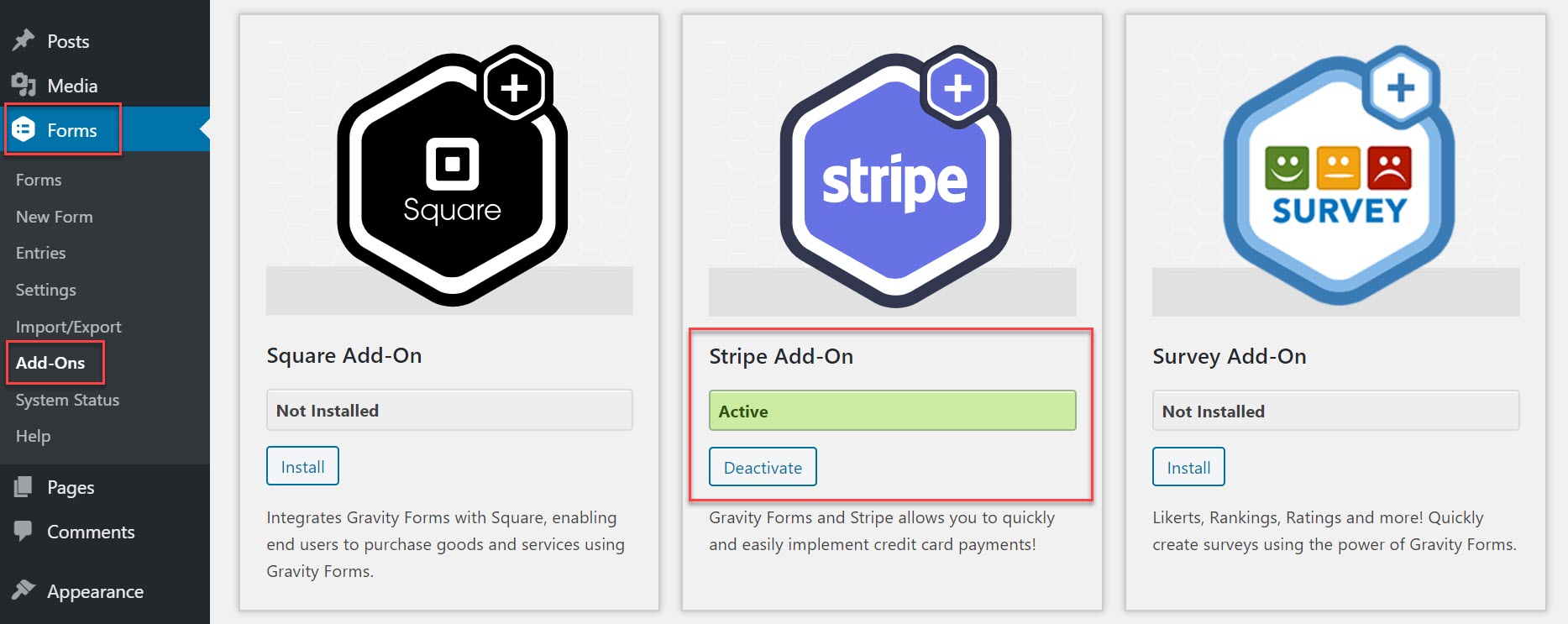Click the Appearance paintbrush icon
Viewport: 1568px width, 624px height.
pyautogui.click(x=24, y=590)
